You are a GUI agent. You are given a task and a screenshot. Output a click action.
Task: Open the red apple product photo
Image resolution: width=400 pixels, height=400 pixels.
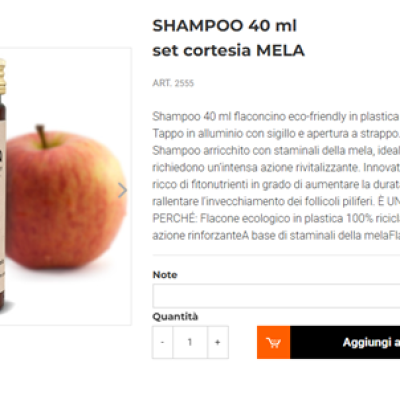66,198
